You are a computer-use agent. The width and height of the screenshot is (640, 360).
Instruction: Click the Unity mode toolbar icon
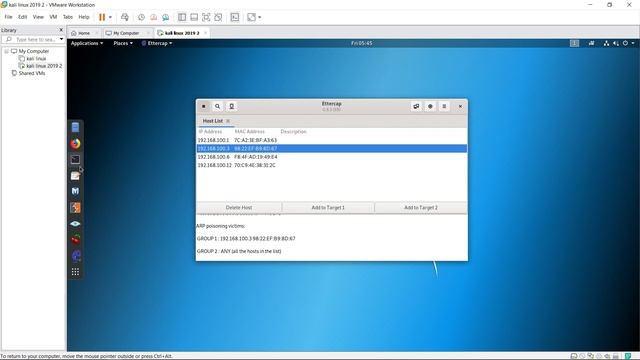tap(218, 17)
